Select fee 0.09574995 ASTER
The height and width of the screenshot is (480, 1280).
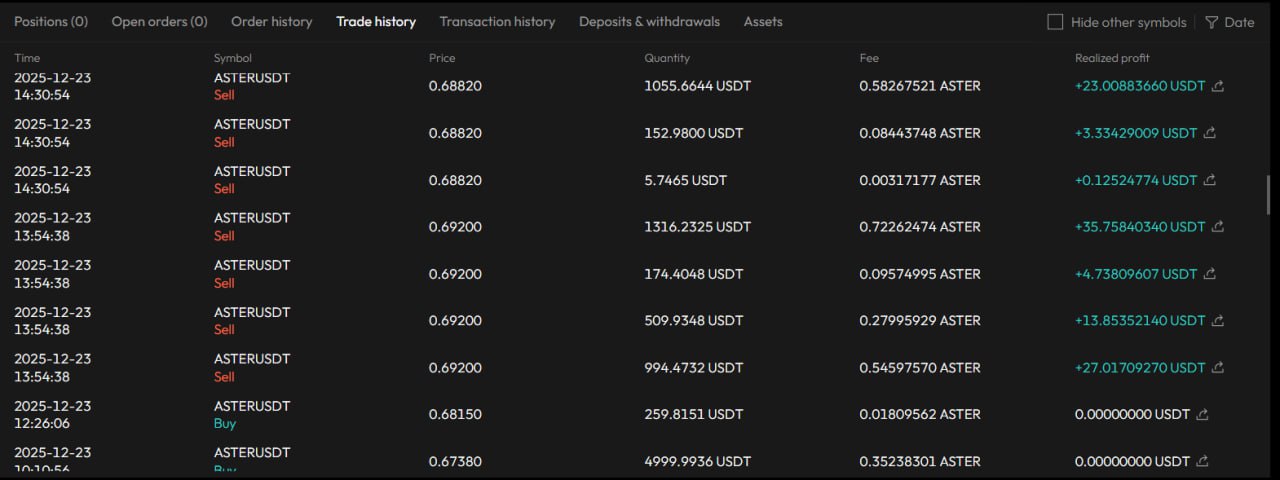[x=920, y=274]
